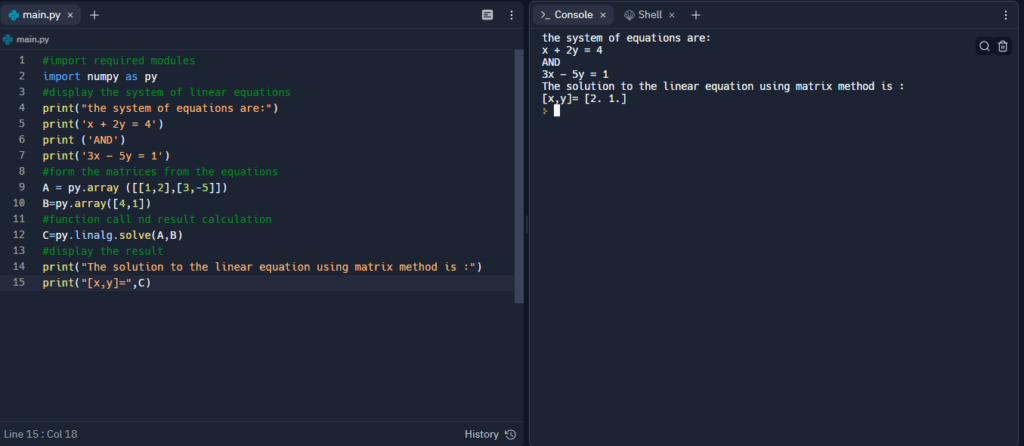Screen dimensions: 1024x446
Task: Click the '#import required modules' comment
Action: [119, 61]
